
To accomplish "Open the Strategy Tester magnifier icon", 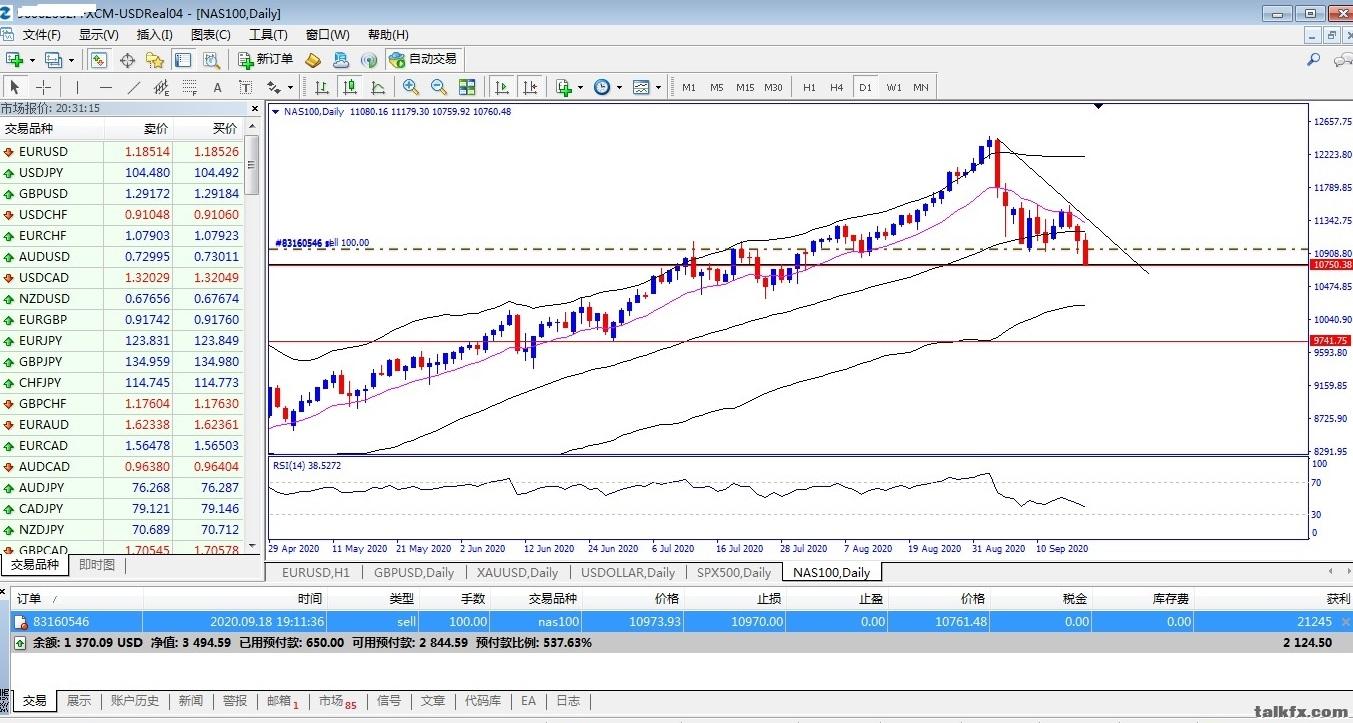I will pyautogui.click(x=211, y=60).
